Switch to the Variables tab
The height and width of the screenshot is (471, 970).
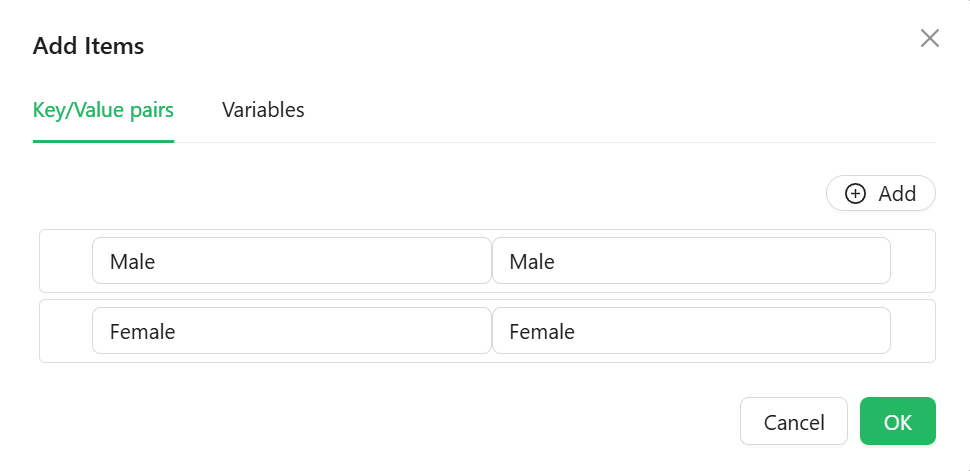pyautogui.click(x=263, y=110)
